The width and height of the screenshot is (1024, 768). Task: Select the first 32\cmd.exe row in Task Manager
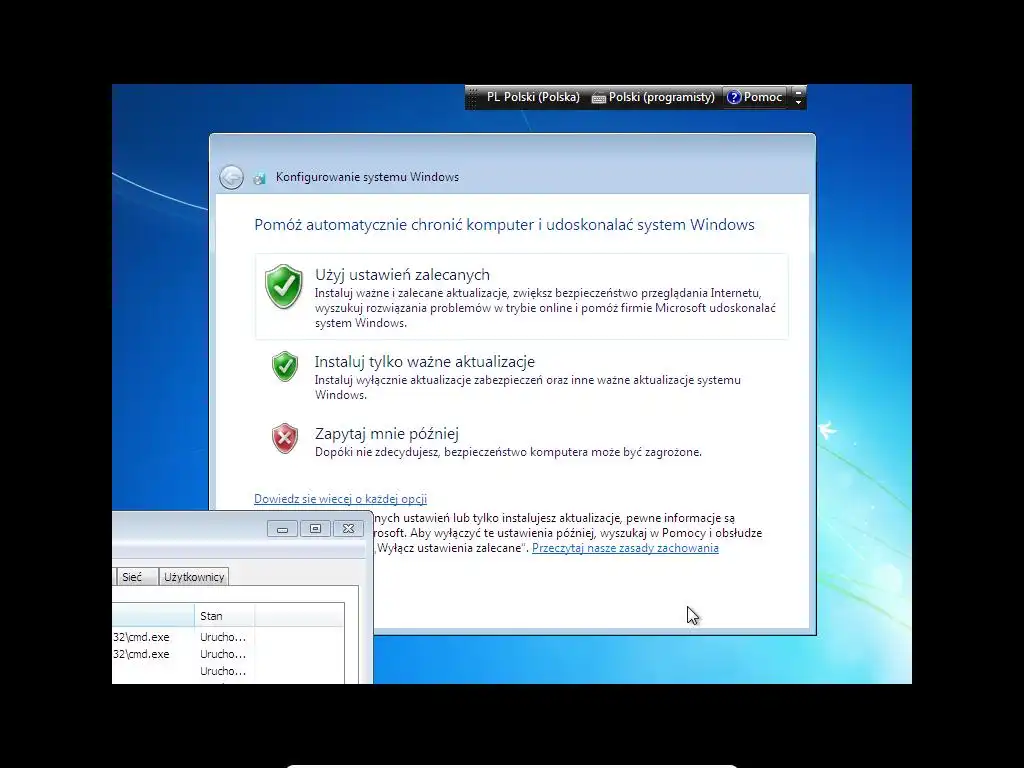pos(228,637)
